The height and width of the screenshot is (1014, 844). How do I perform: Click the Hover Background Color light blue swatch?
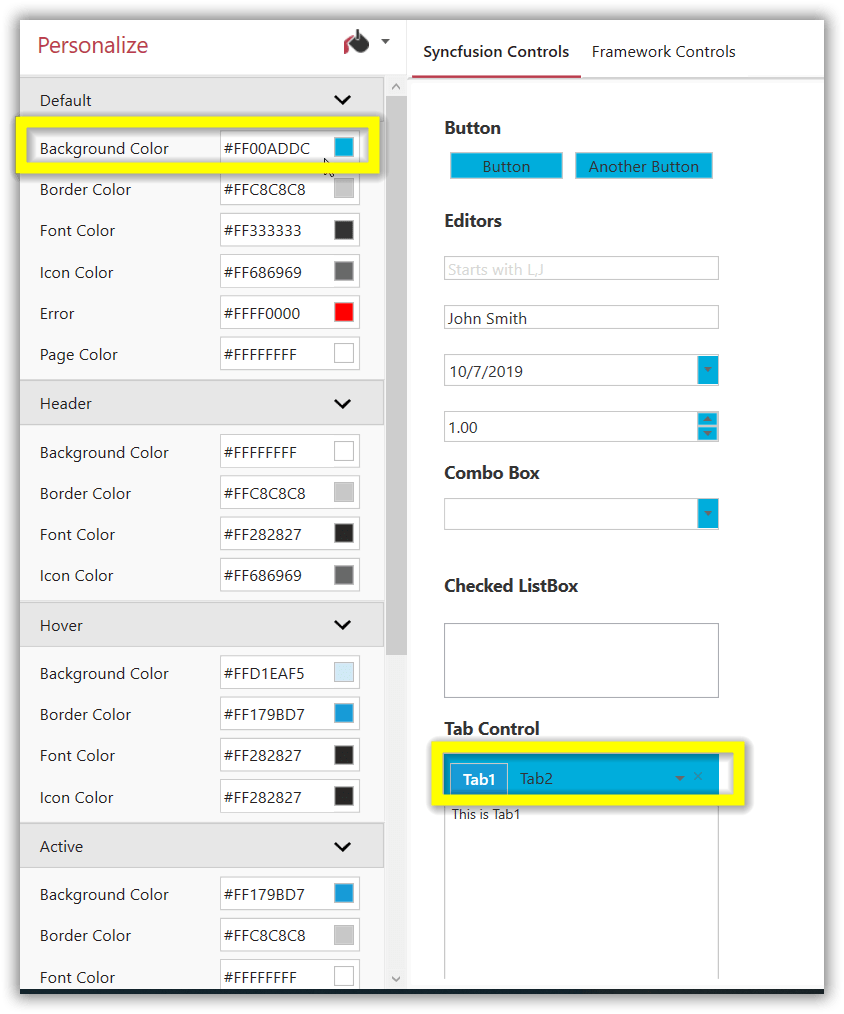pyautogui.click(x=344, y=672)
